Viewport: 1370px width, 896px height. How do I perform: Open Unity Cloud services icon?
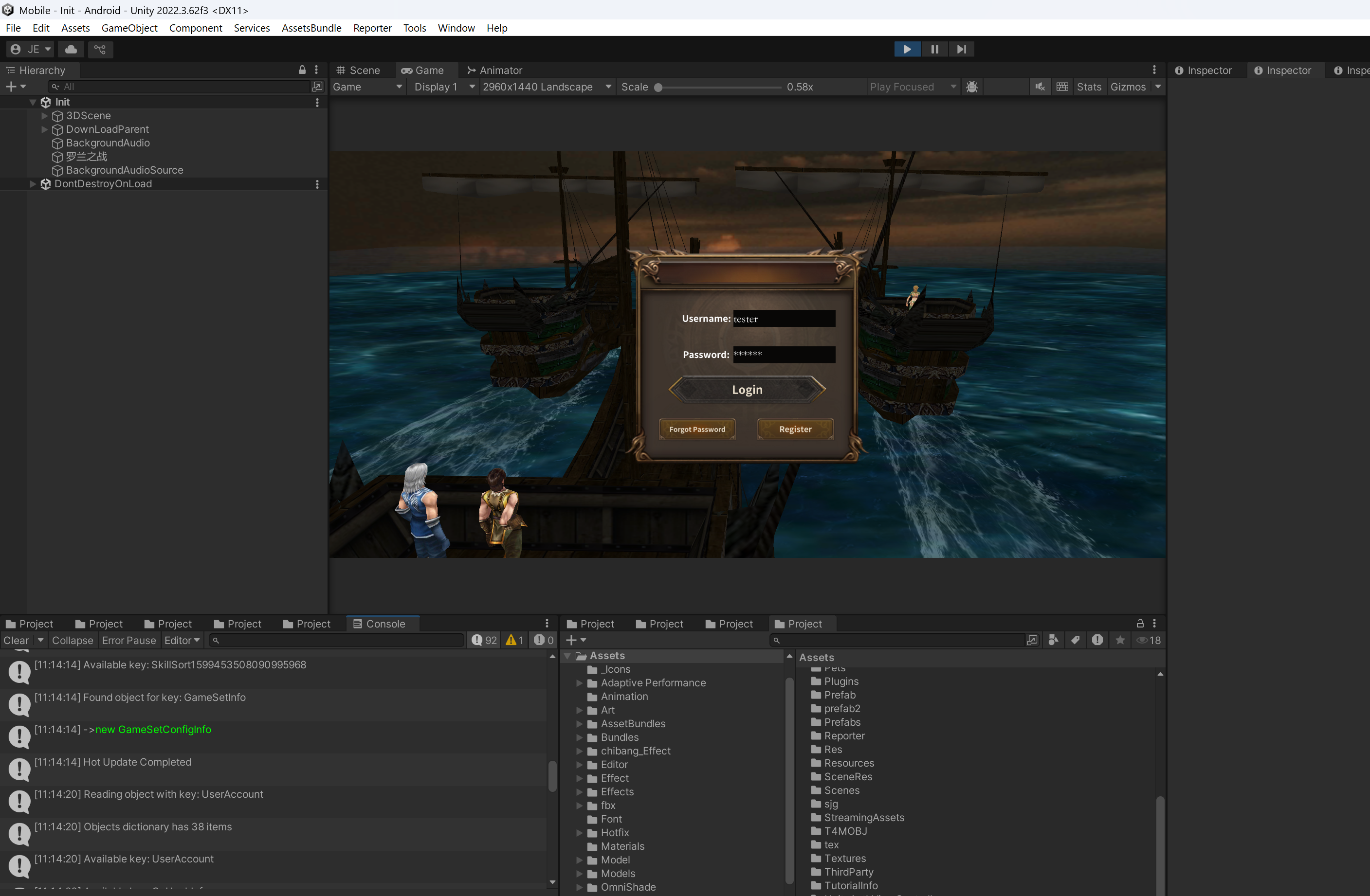pos(71,50)
